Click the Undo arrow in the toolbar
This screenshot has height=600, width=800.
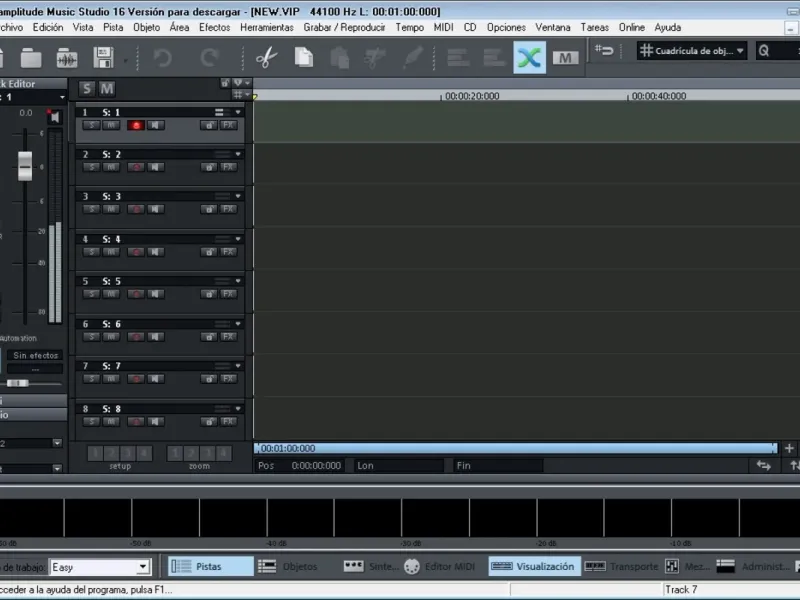(x=163, y=58)
